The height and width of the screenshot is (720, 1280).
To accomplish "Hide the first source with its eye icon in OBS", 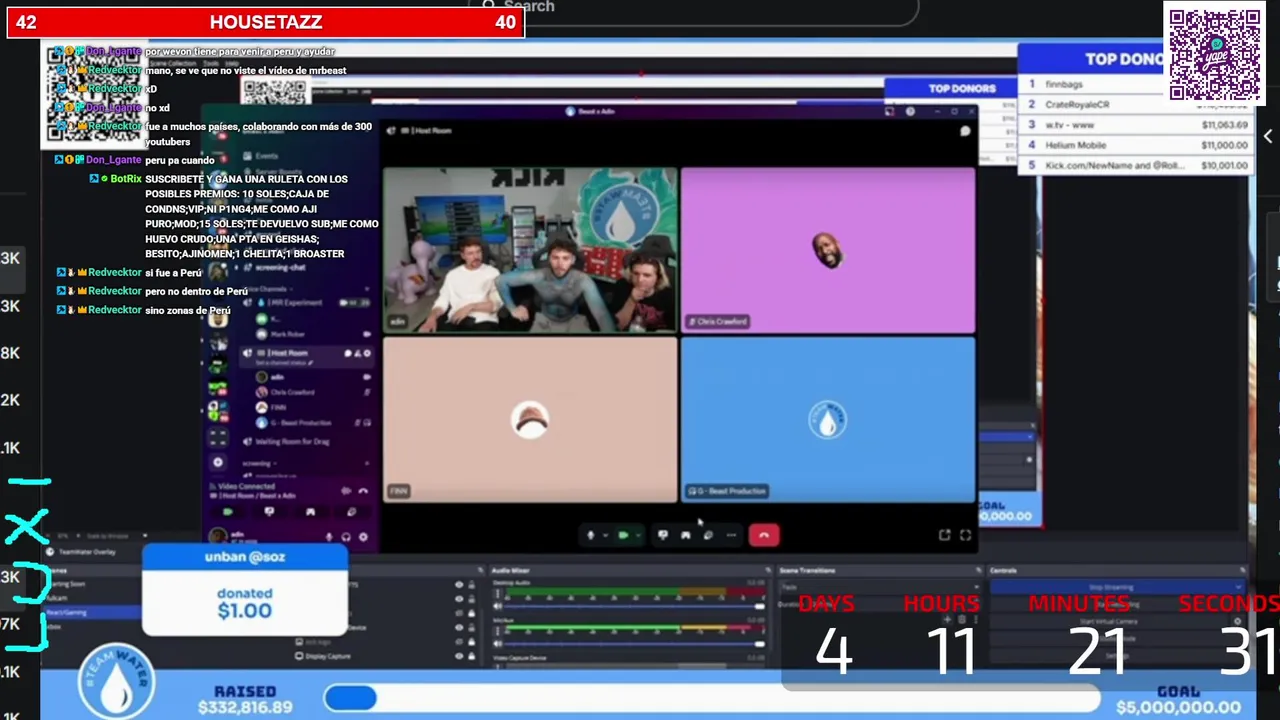I will coord(459,585).
